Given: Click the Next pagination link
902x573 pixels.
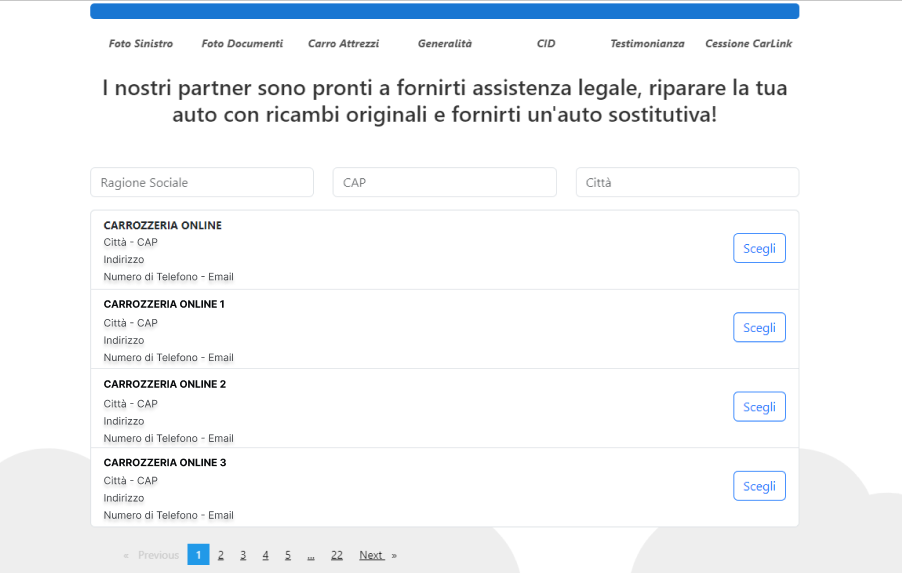Looking at the screenshot, I should [372, 555].
